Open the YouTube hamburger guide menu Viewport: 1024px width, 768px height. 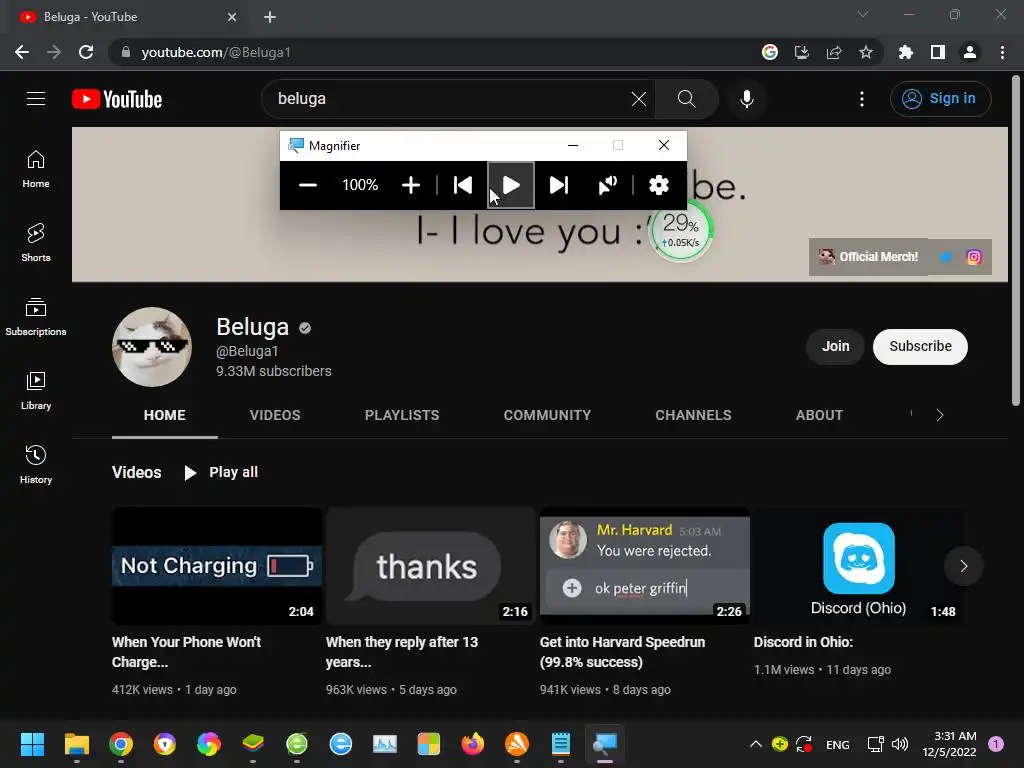click(x=36, y=99)
